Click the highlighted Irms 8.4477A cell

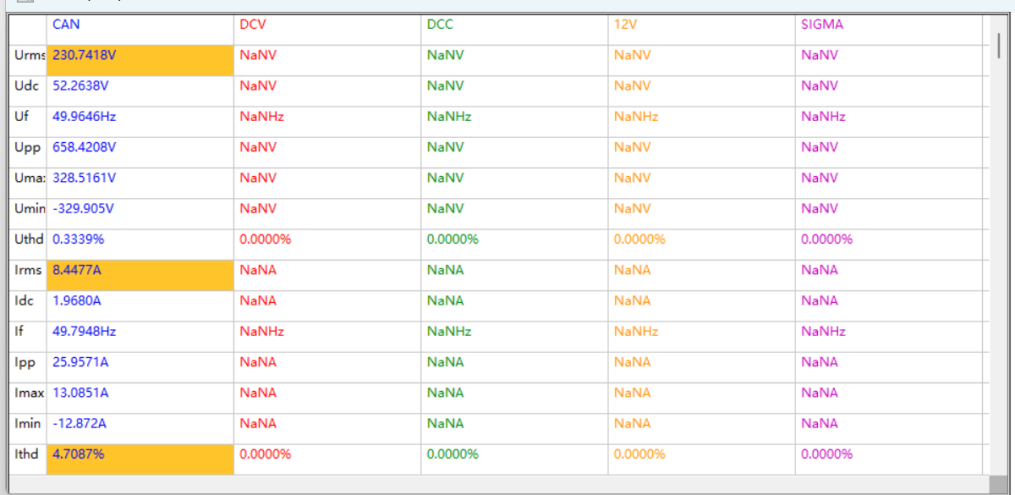tap(140, 271)
